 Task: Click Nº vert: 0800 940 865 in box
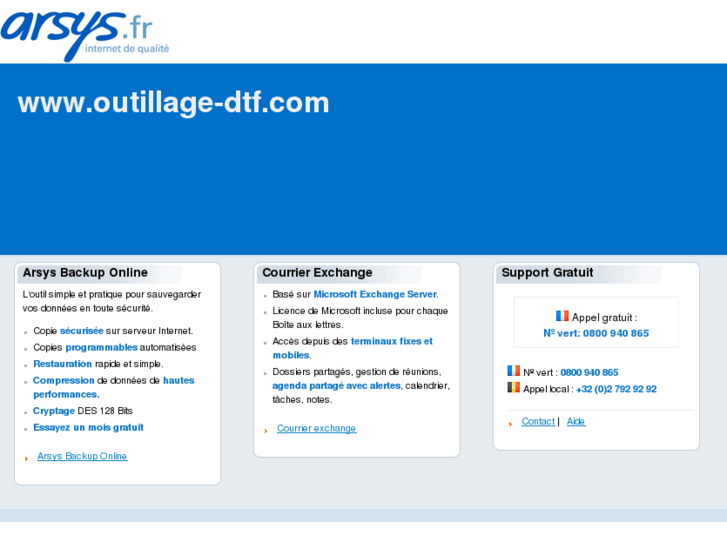tap(596, 333)
